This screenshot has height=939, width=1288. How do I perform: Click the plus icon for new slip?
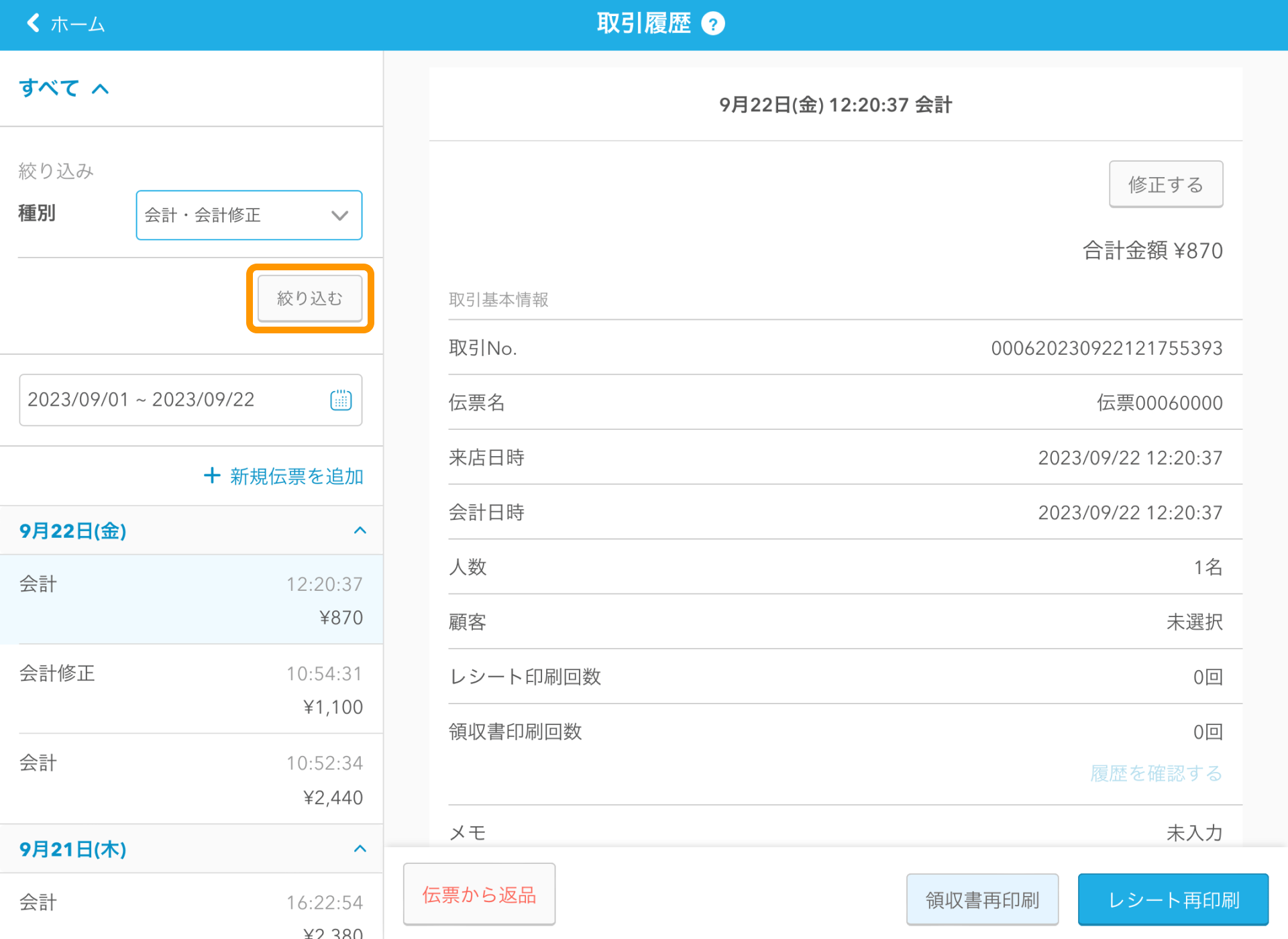(x=212, y=476)
